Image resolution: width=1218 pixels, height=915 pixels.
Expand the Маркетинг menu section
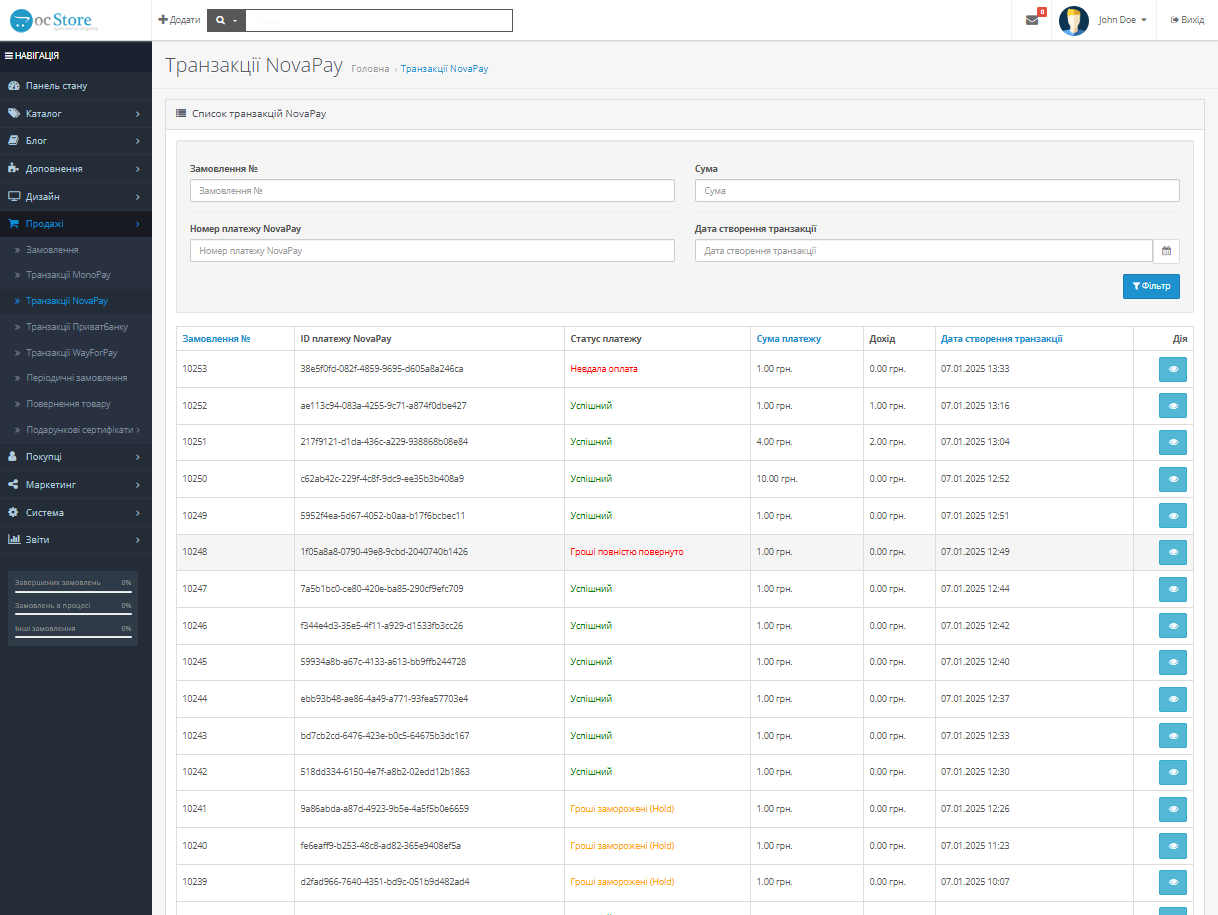coord(76,485)
